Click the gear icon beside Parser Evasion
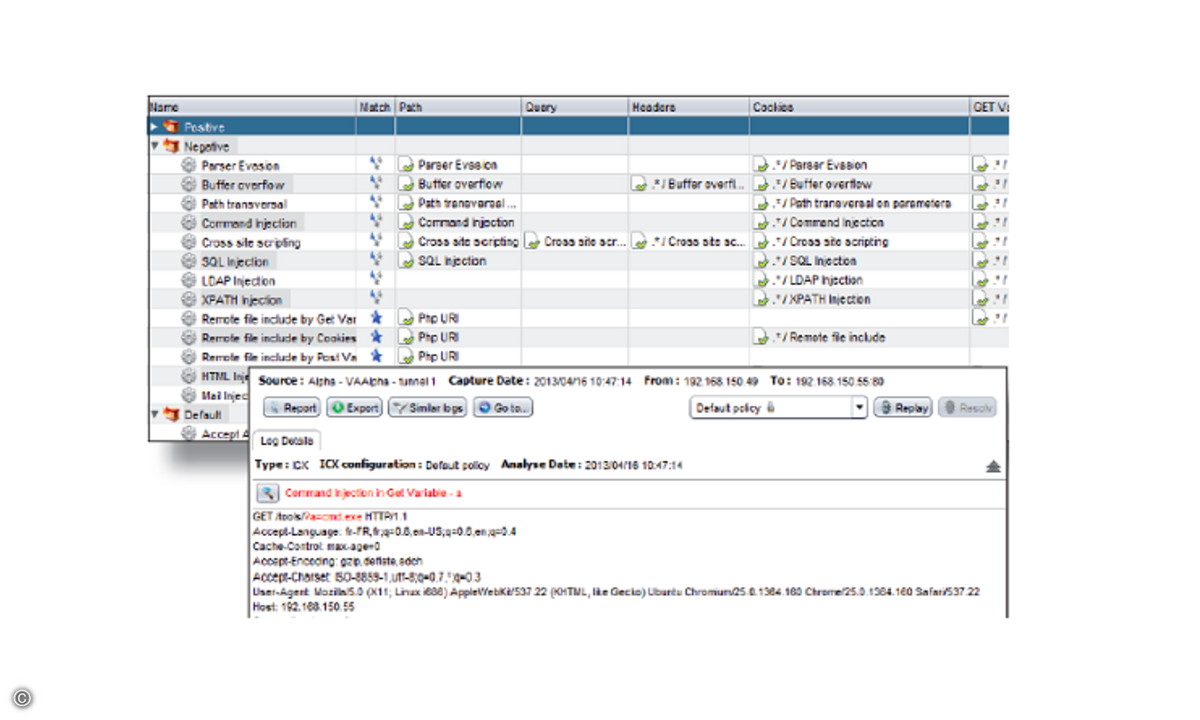The width and height of the screenshot is (1200, 720). coord(189,165)
